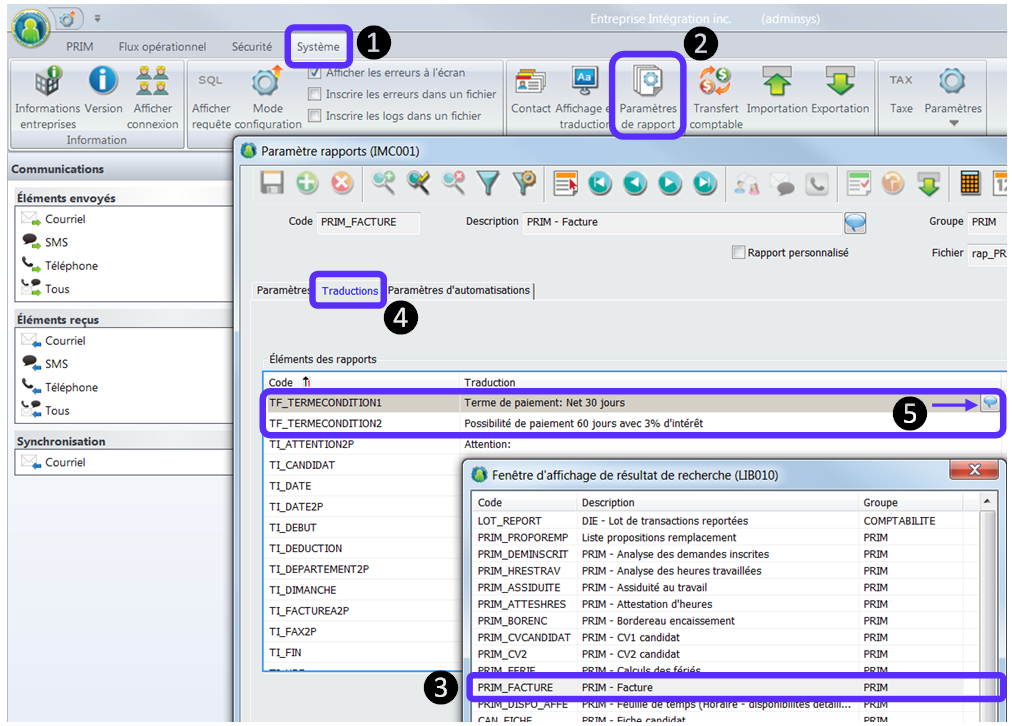Click the green add record icon
This screenshot has width=1012, height=726.
[x=307, y=183]
